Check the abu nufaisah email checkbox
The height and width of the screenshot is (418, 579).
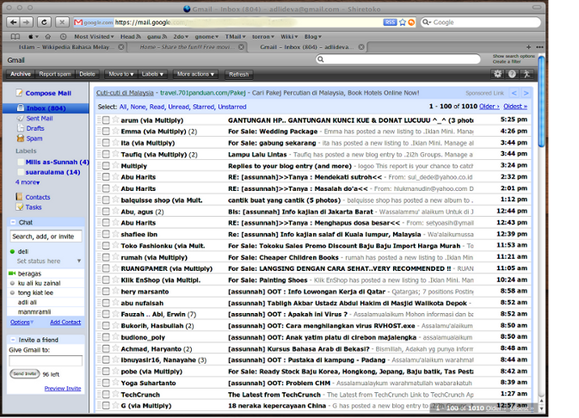coord(106,303)
